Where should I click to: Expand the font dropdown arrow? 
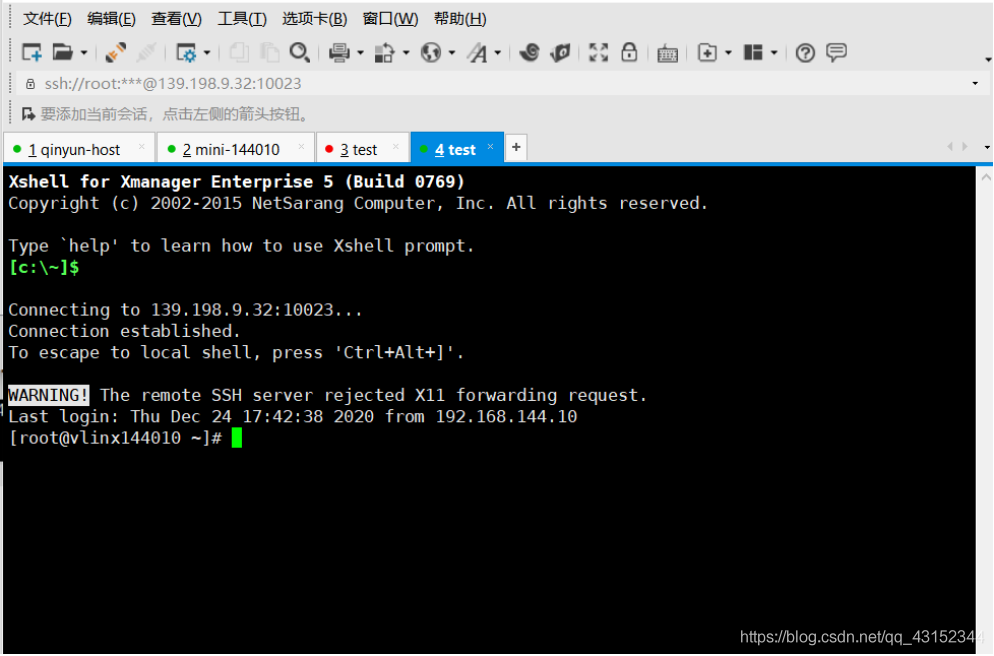498,53
